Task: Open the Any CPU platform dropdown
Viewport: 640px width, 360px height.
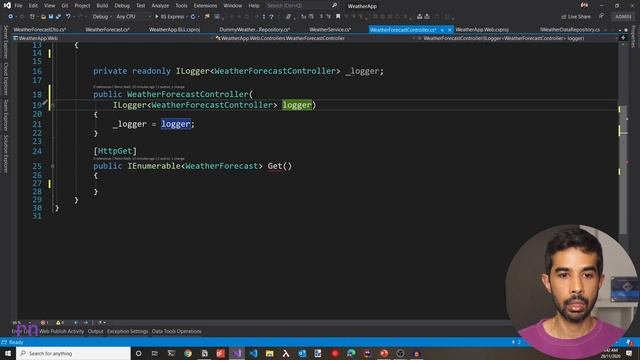Action: tap(133, 17)
